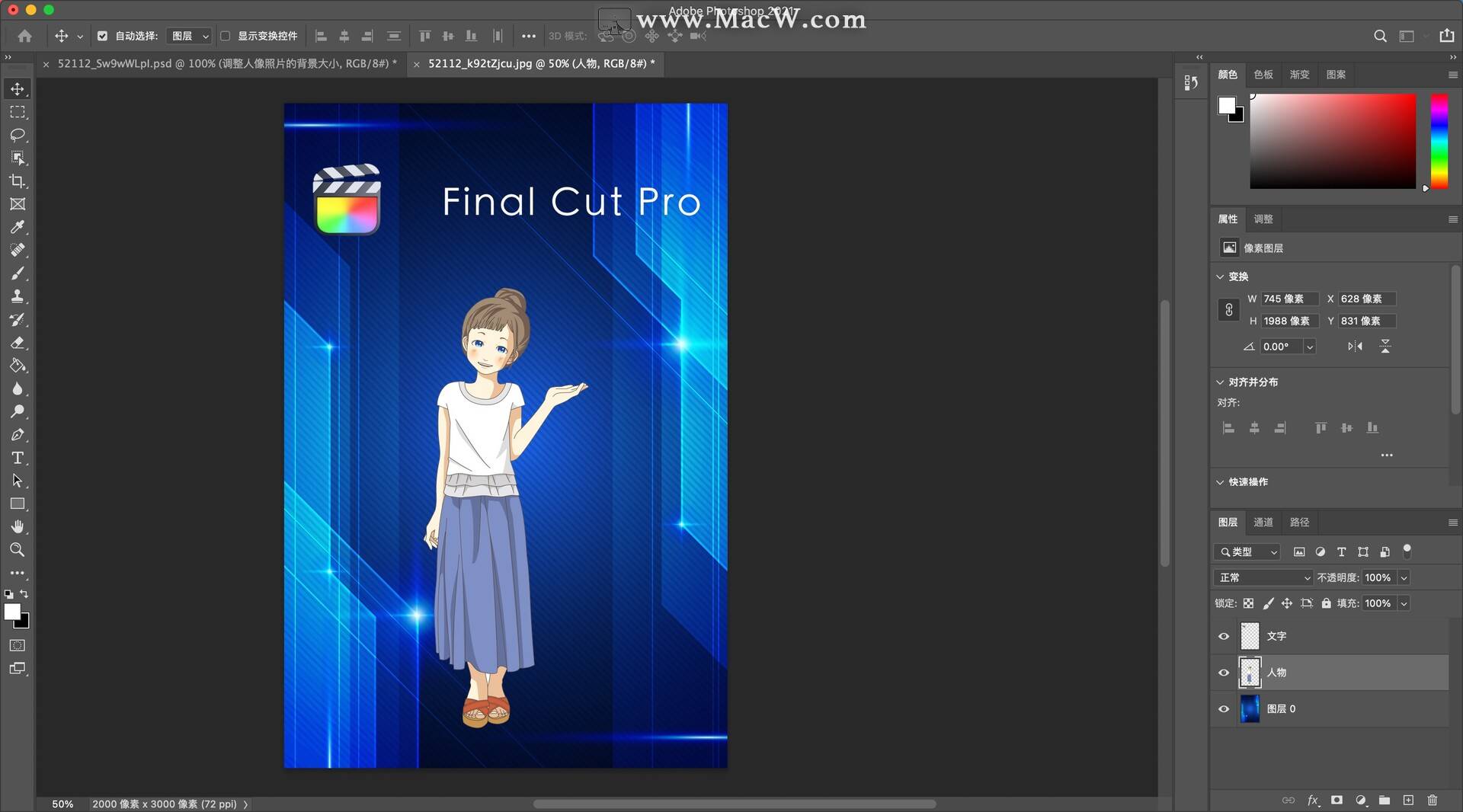
Task: Collapse the 对齐并分布 section
Action: pyautogui.click(x=1220, y=382)
